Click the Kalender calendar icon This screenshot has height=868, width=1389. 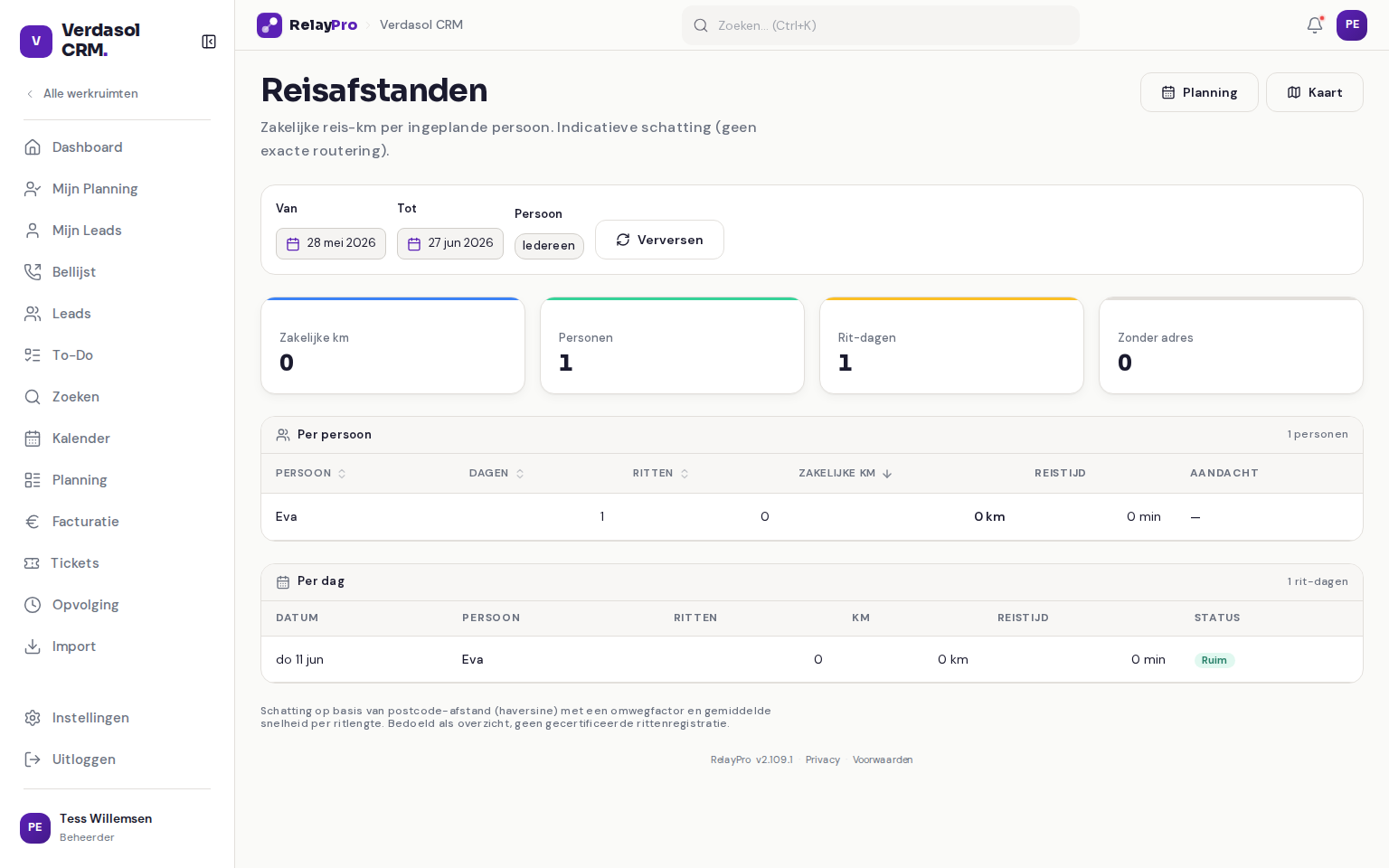point(33,439)
